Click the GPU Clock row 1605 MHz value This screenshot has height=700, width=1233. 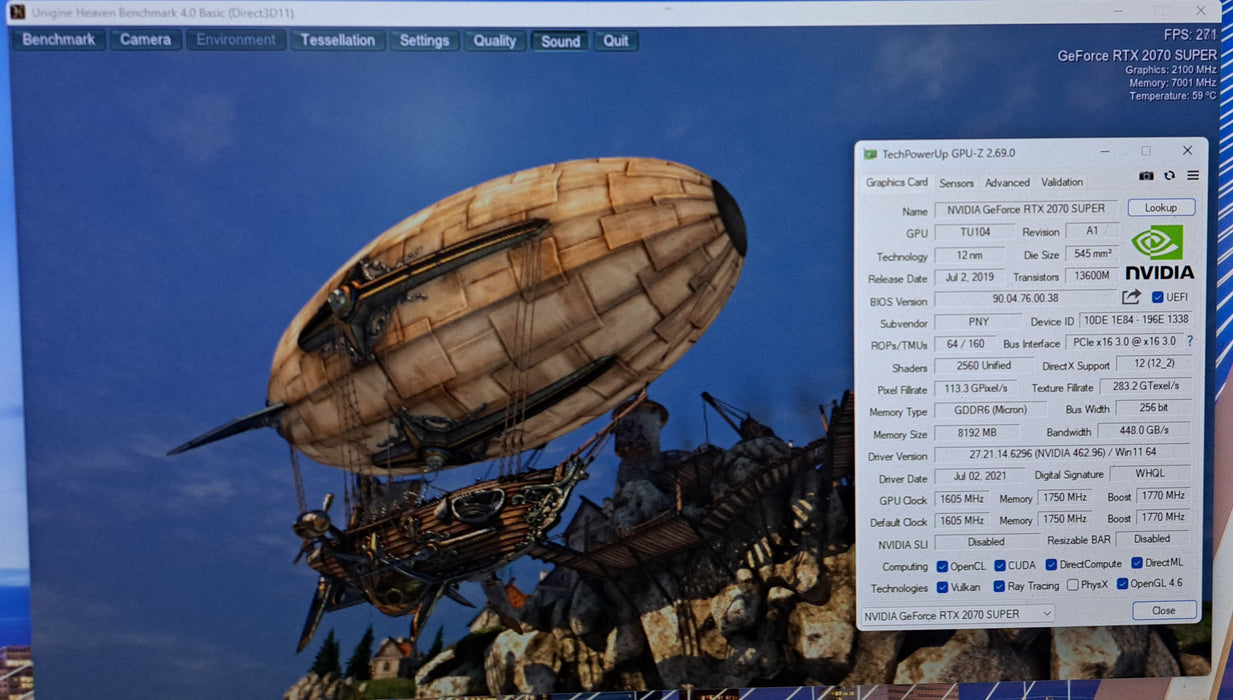[x=962, y=499]
